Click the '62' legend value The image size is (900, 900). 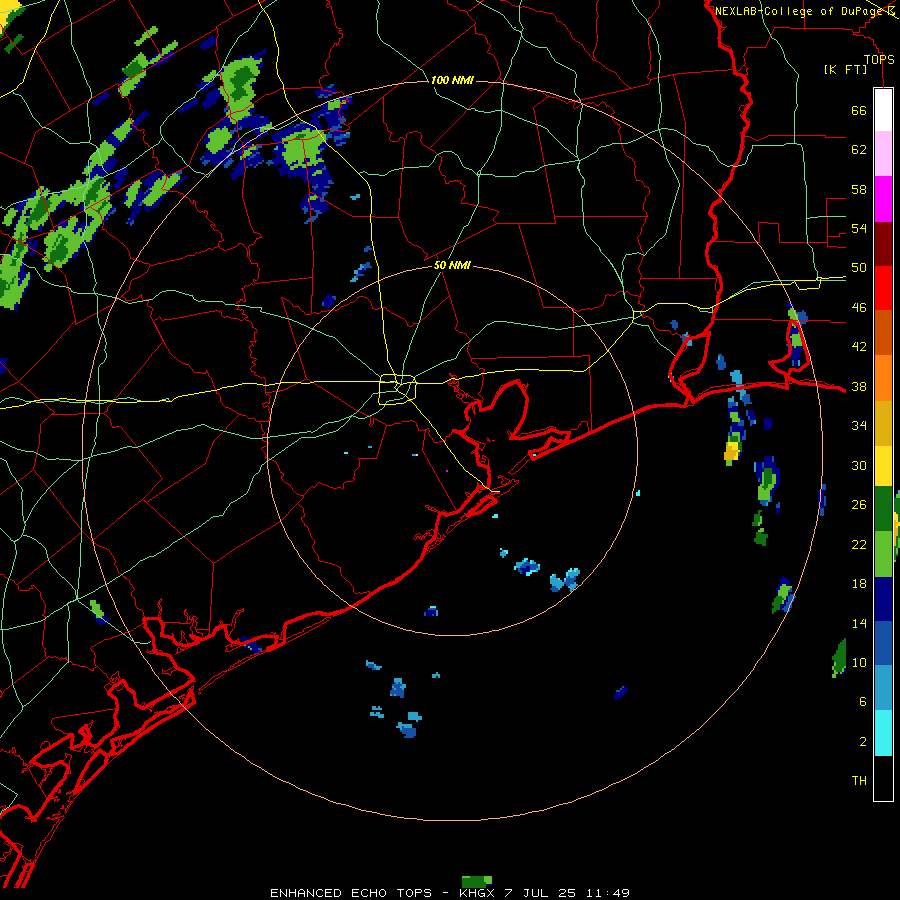click(859, 150)
